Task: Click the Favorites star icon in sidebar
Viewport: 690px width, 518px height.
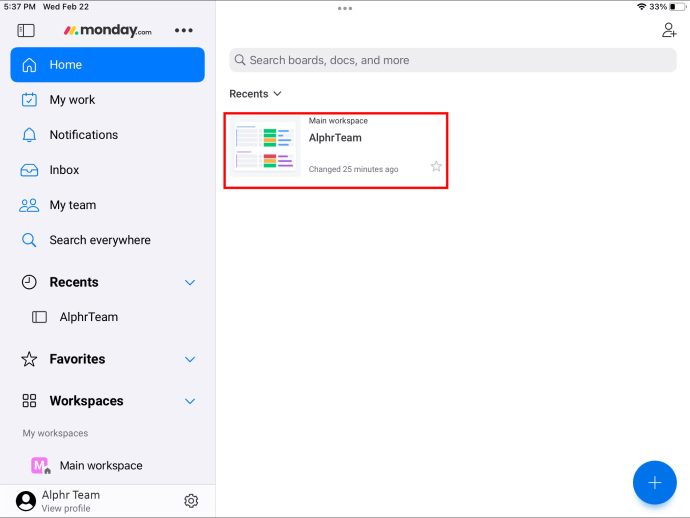Action: (x=29, y=359)
